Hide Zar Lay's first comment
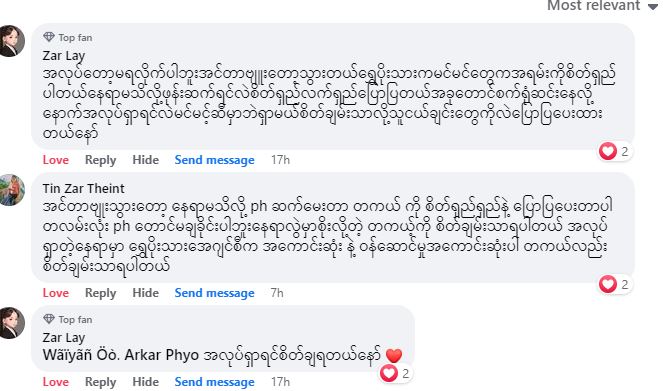 145,160
